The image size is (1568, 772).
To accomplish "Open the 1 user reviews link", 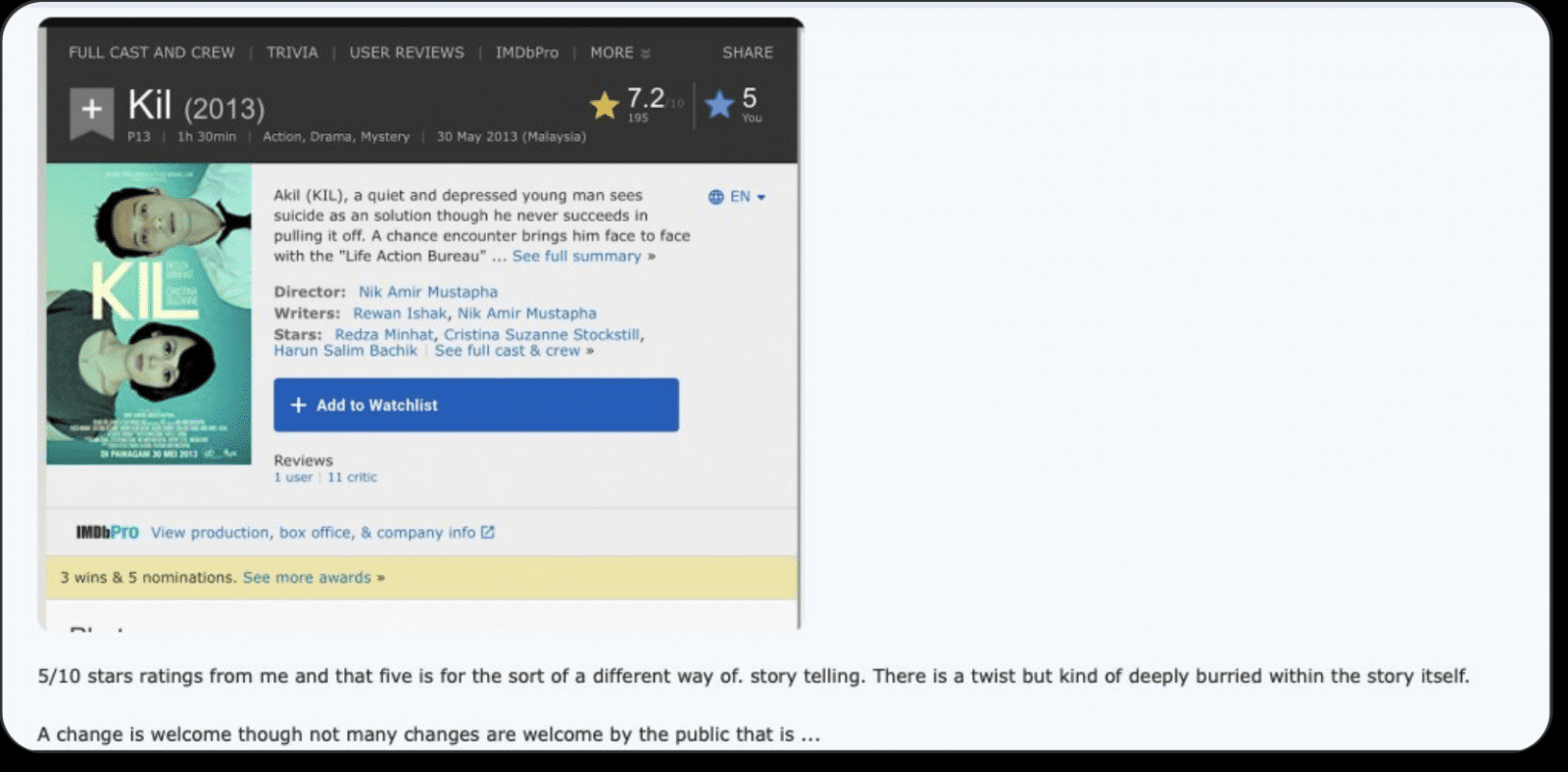I will tap(293, 477).
